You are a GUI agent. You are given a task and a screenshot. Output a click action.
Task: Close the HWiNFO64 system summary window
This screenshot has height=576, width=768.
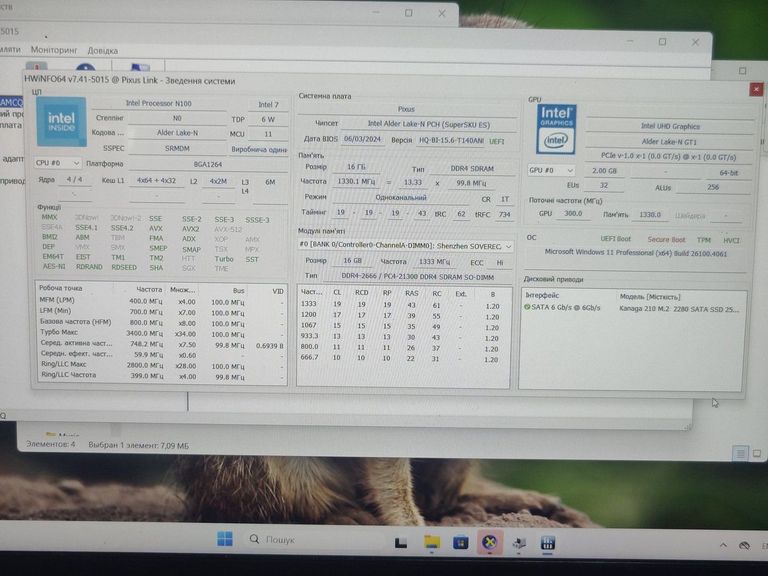pyautogui.click(x=756, y=89)
